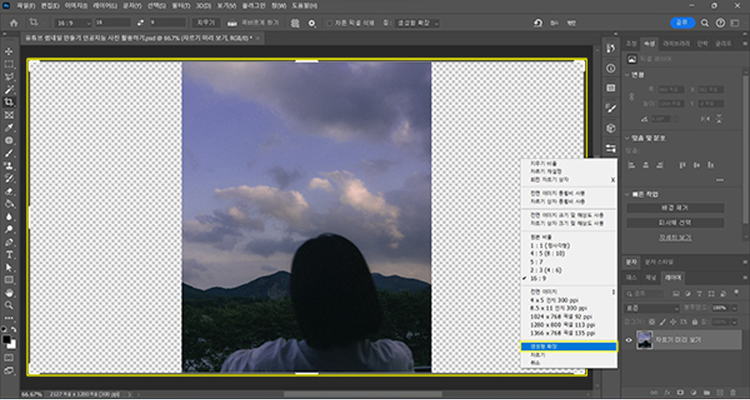Open the 자세히 보기 link
Viewport: 750px width, 400px height.
(675, 237)
